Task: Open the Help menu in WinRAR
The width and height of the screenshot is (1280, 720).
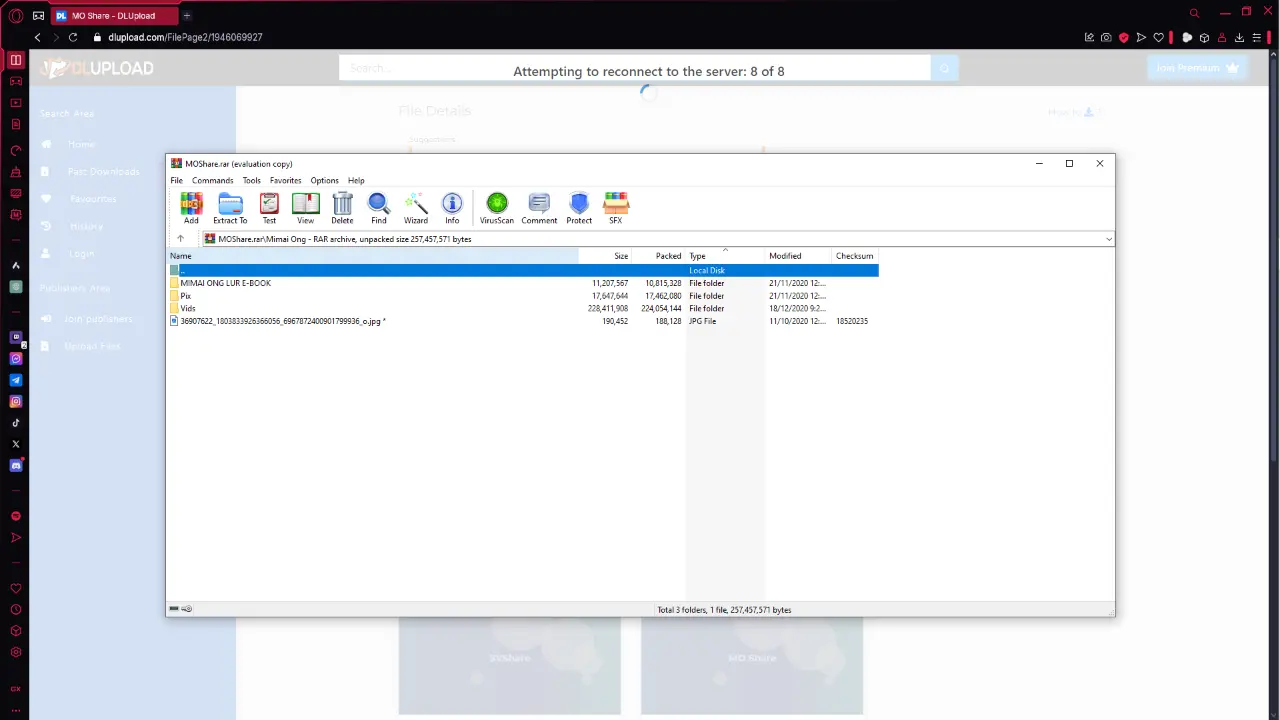Action: tap(356, 181)
